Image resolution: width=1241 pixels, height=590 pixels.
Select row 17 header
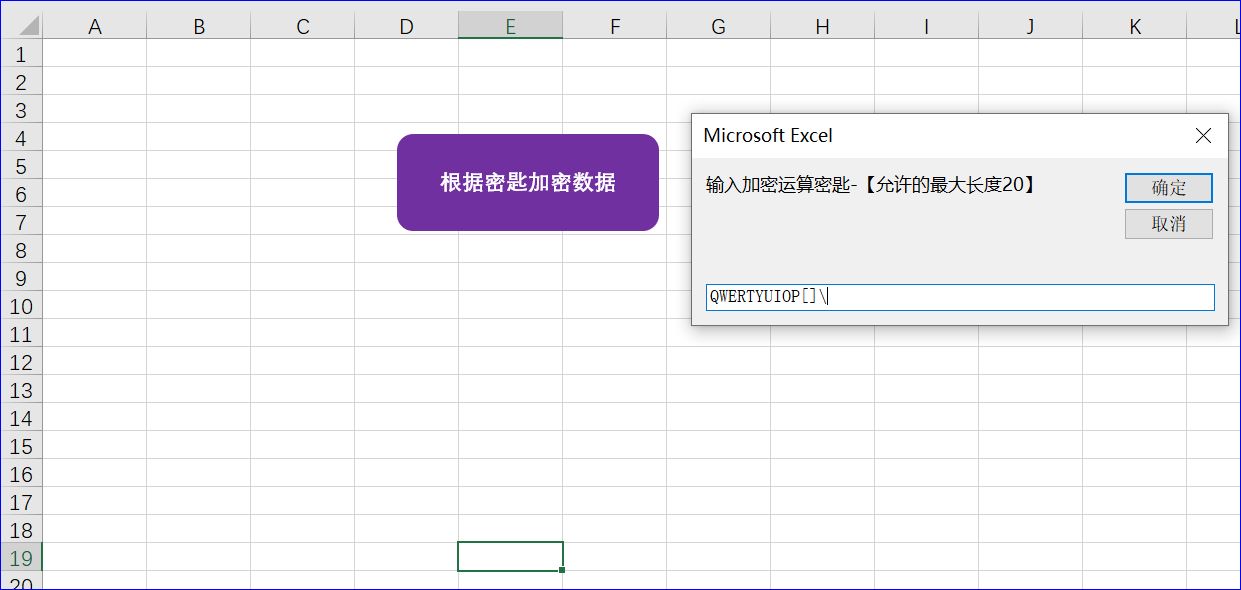[x=21, y=502]
